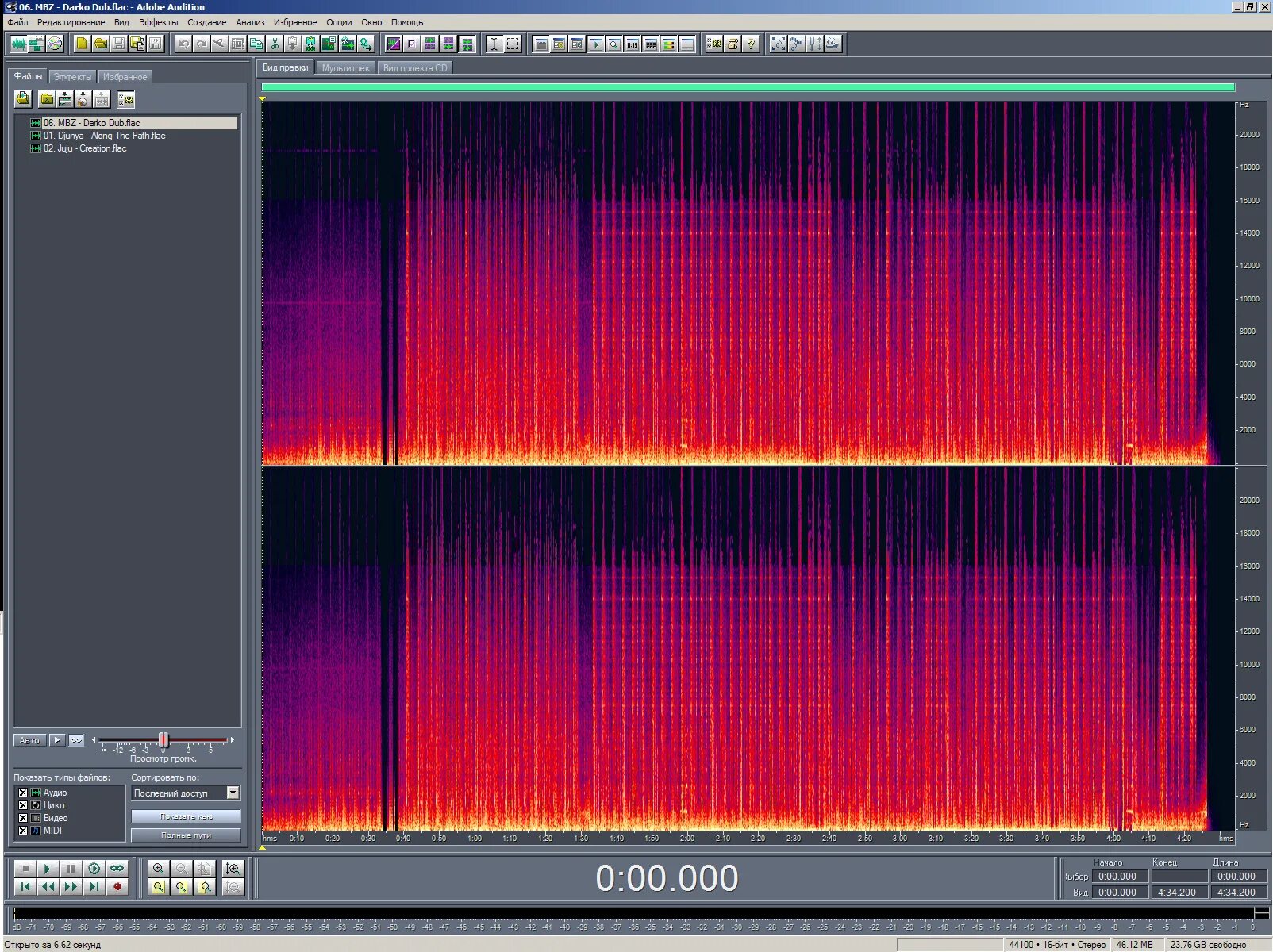Switch to the Избранное panel tab

pos(125,77)
